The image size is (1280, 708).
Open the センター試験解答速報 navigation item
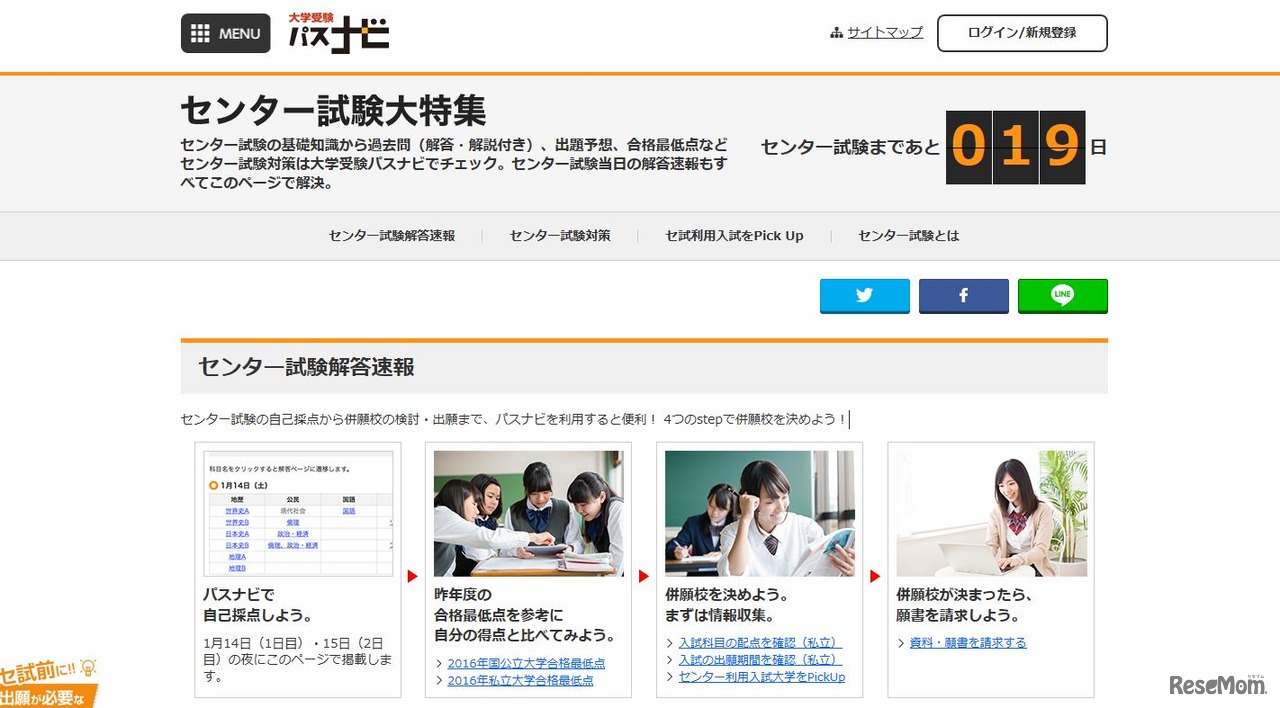[x=393, y=235]
